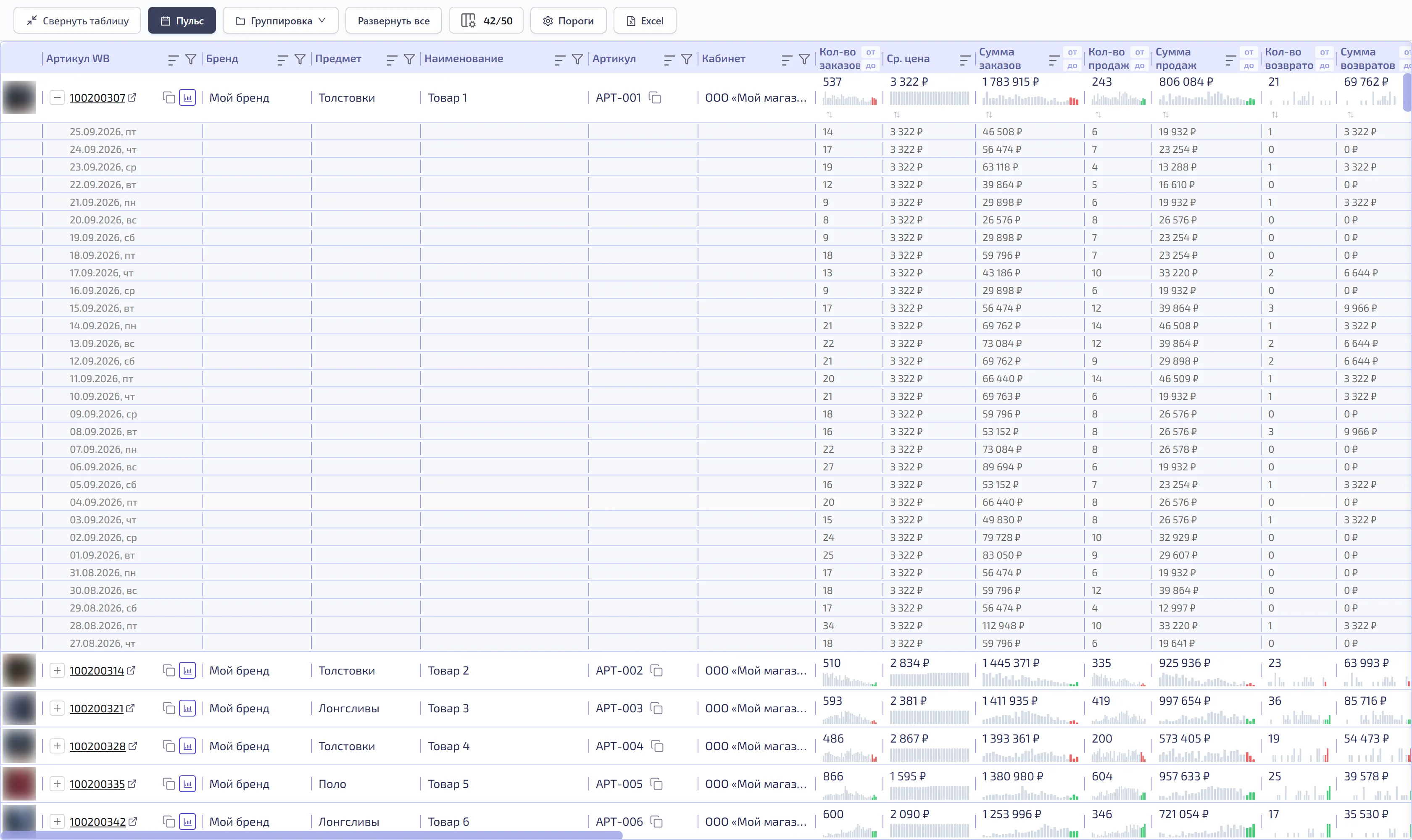This screenshot has width=1412, height=840.
Task: Export the table via Excel button
Action: point(645,21)
